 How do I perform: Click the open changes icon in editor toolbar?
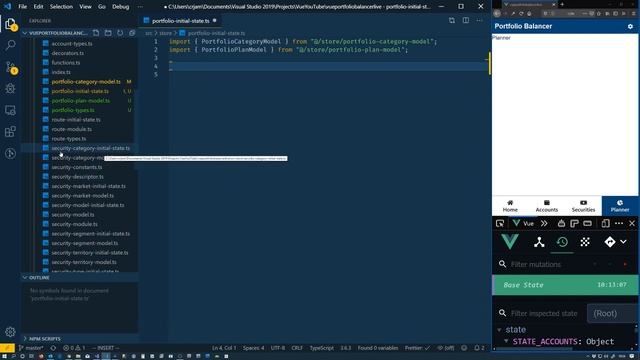(x=452, y=20)
